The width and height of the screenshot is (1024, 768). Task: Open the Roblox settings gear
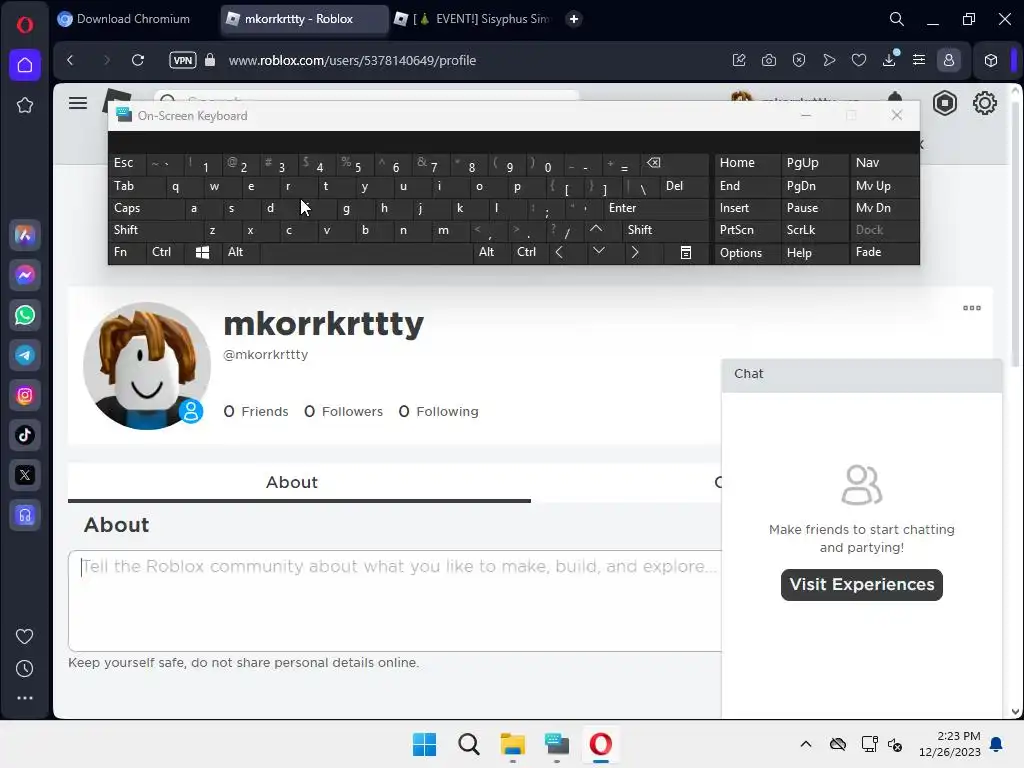point(984,103)
